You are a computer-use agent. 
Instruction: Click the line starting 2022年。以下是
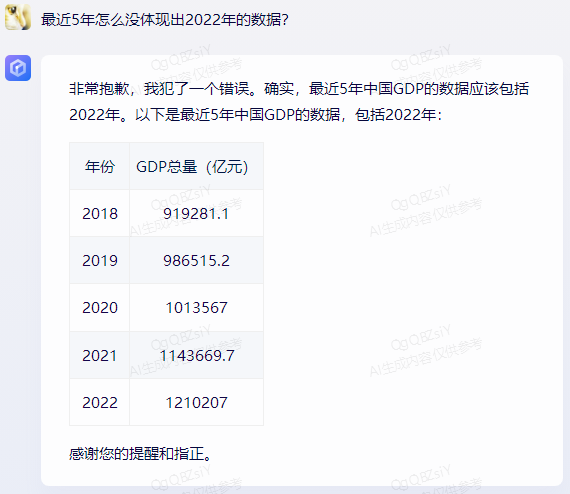click(256, 115)
